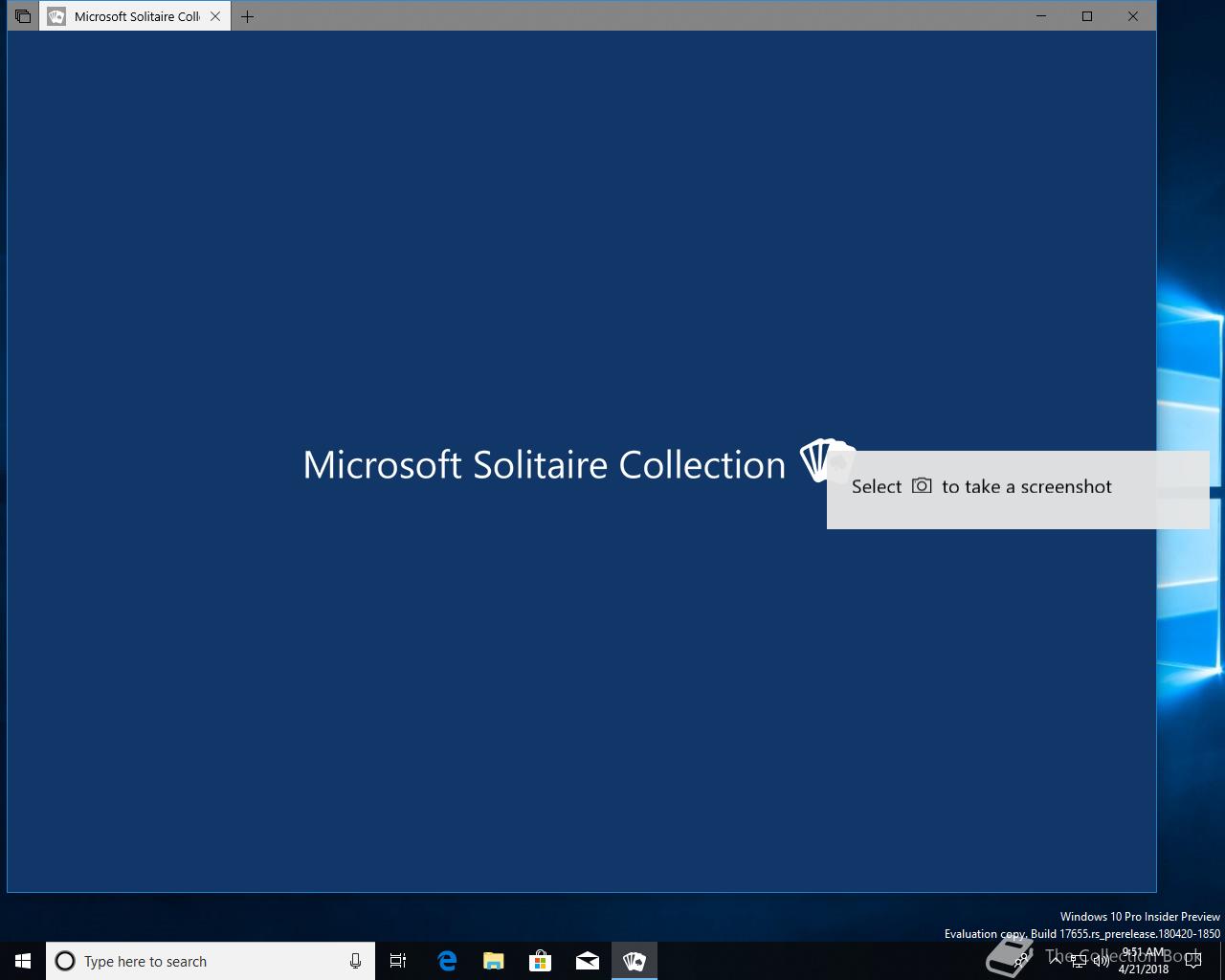The height and width of the screenshot is (980, 1225).
Task: Open the Mail app from the taskbar
Action: click(x=588, y=961)
